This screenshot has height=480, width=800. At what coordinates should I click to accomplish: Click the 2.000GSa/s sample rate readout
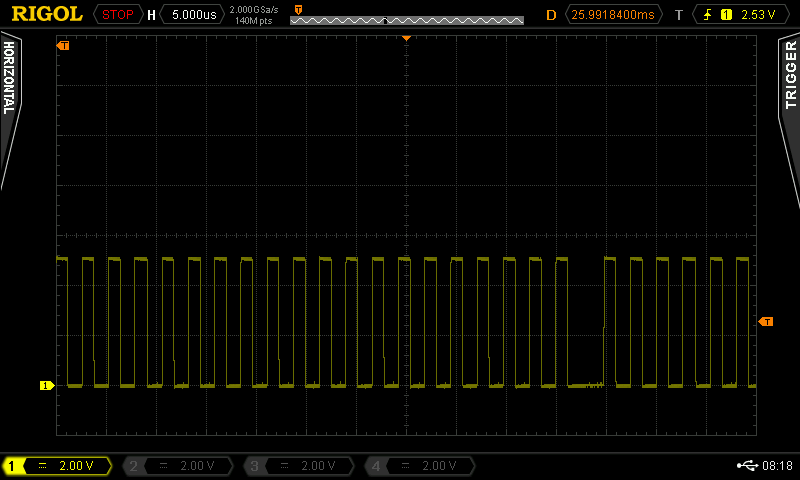[x=252, y=9]
